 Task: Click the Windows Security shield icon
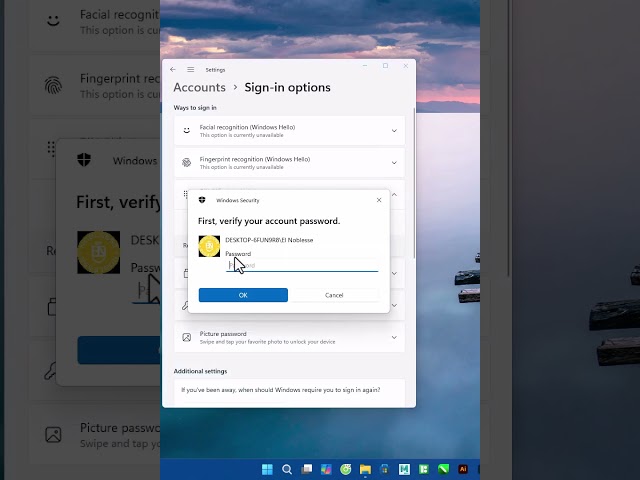tap(202, 200)
